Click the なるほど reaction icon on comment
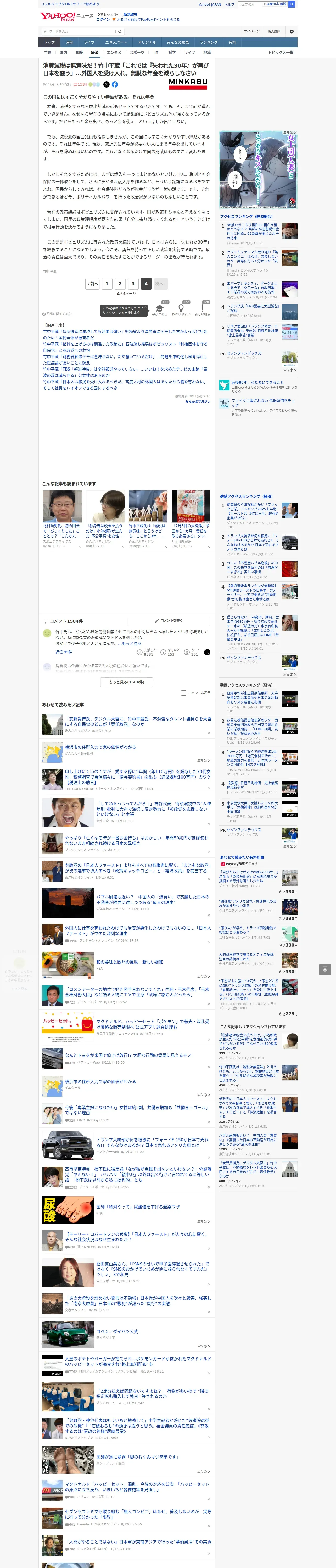The height and width of the screenshot is (1568, 336). click(x=163, y=652)
